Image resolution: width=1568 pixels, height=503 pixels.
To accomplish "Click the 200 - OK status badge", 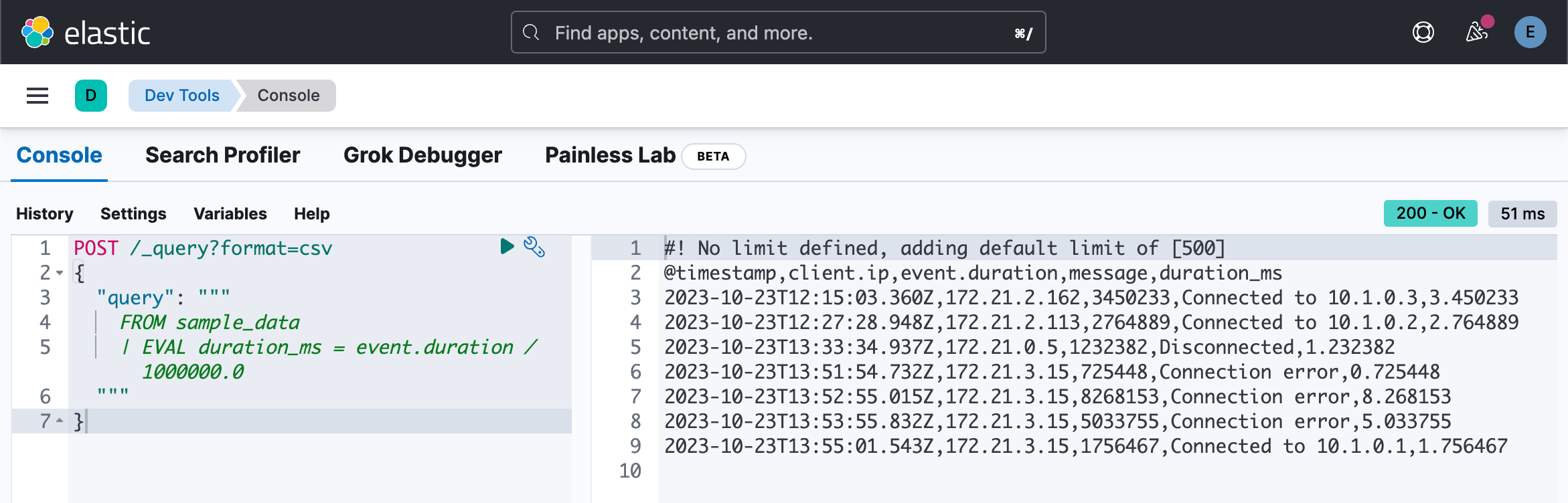I will pos(1430,213).
